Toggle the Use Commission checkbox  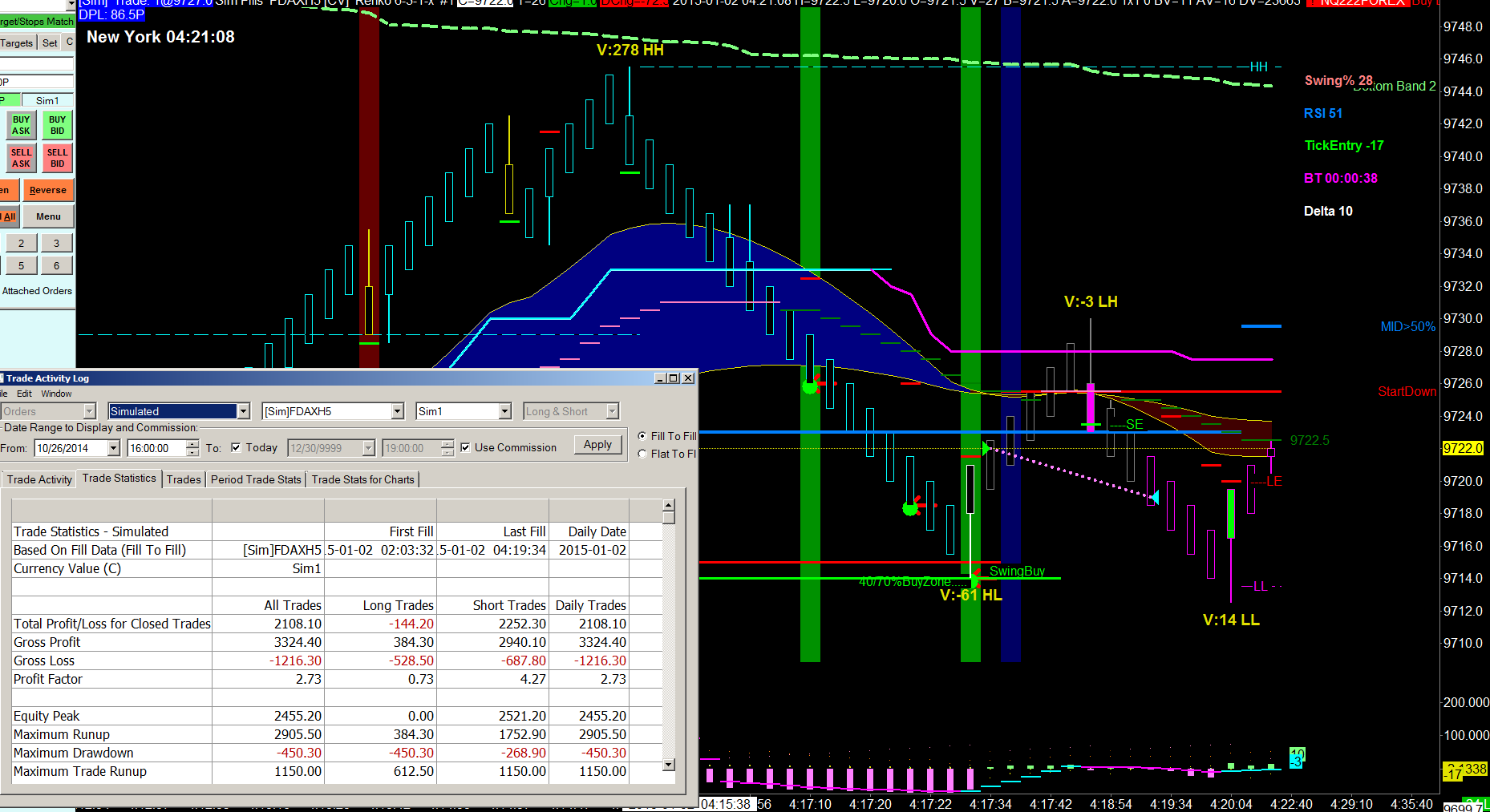pyautogui.click(x=465, y=447)
